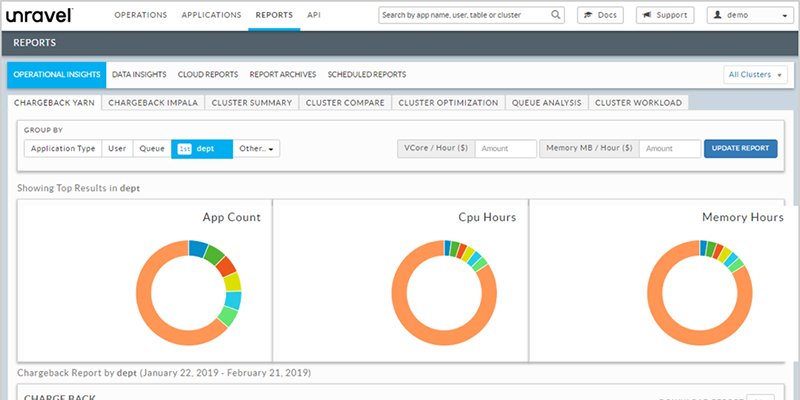Group by User
The width and height of the screenshot is (800, 400).
(x=117, y=149)
